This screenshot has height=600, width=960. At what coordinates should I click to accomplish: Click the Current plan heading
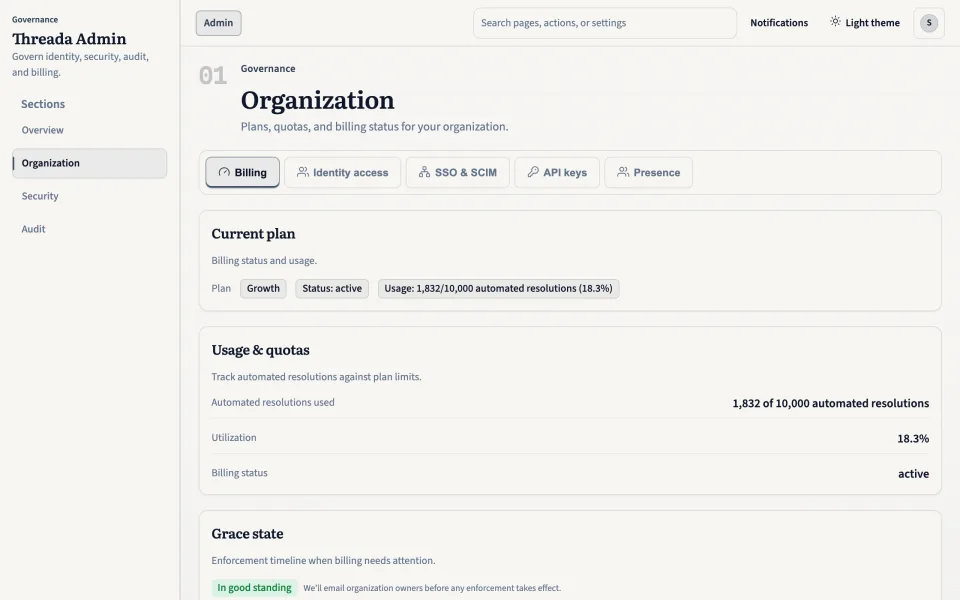pos(253,234)
